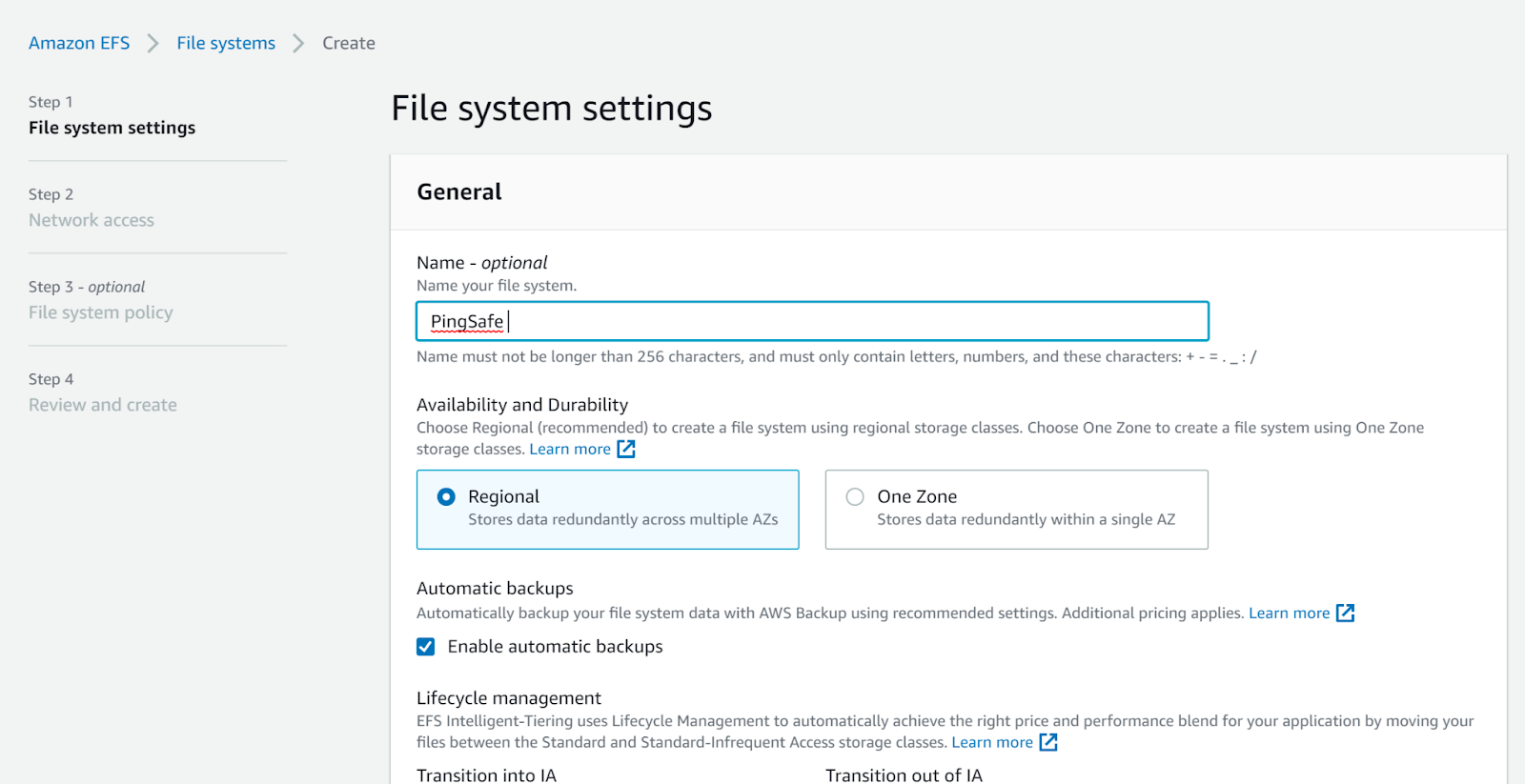Focus the file system Name input field
Viewport: 1525px width, 784px height.
812,321
